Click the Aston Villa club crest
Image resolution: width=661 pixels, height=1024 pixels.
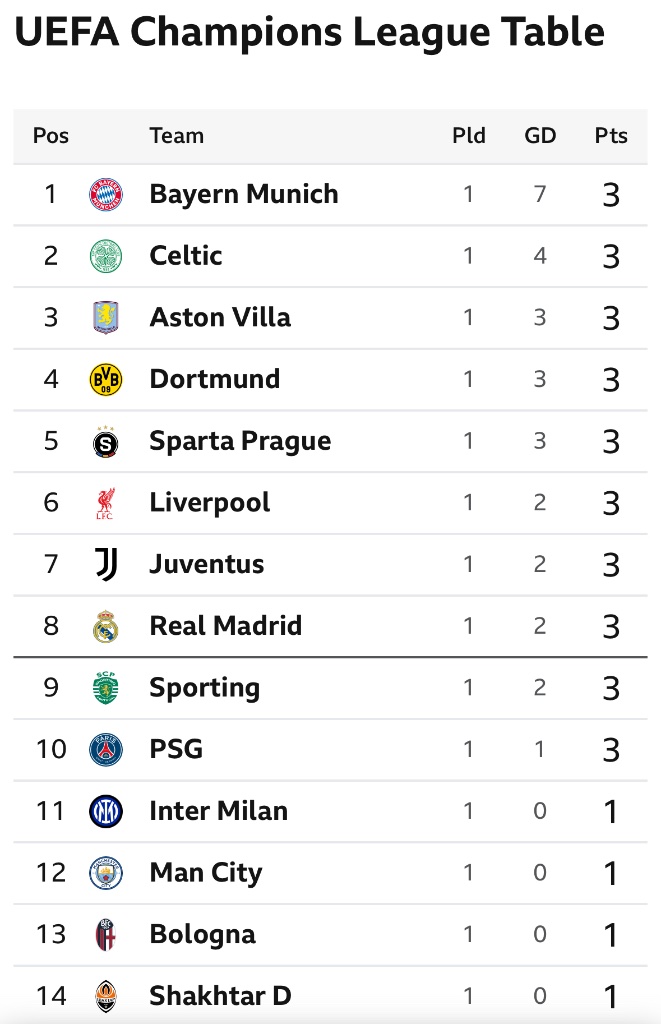click(106, 317)
